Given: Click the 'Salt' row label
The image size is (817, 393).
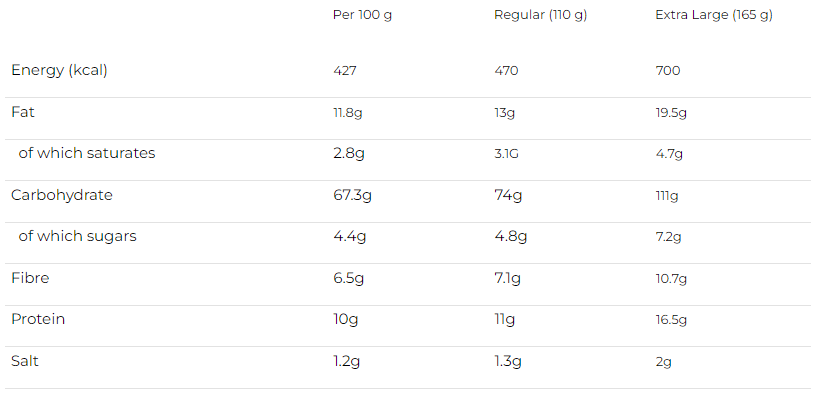Looking at the screenshot, I should point(25,361).
